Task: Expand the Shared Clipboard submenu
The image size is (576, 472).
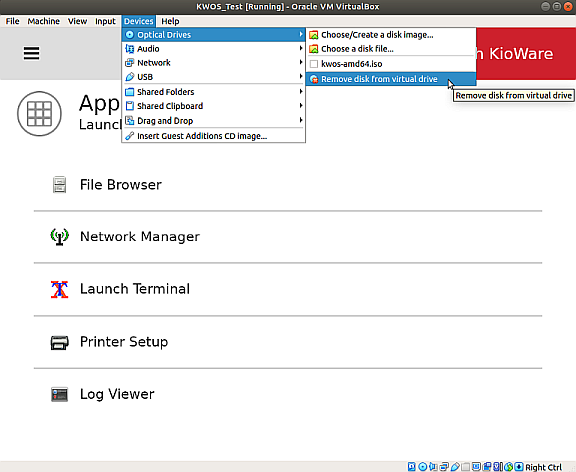Action: coord(213,106)
